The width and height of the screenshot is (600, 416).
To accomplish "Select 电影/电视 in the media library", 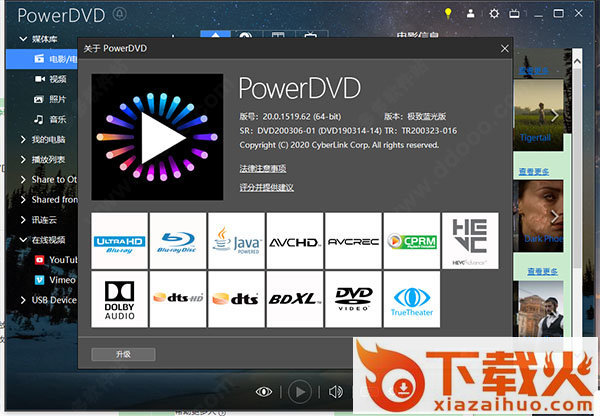I will click(x=42, y=59).
